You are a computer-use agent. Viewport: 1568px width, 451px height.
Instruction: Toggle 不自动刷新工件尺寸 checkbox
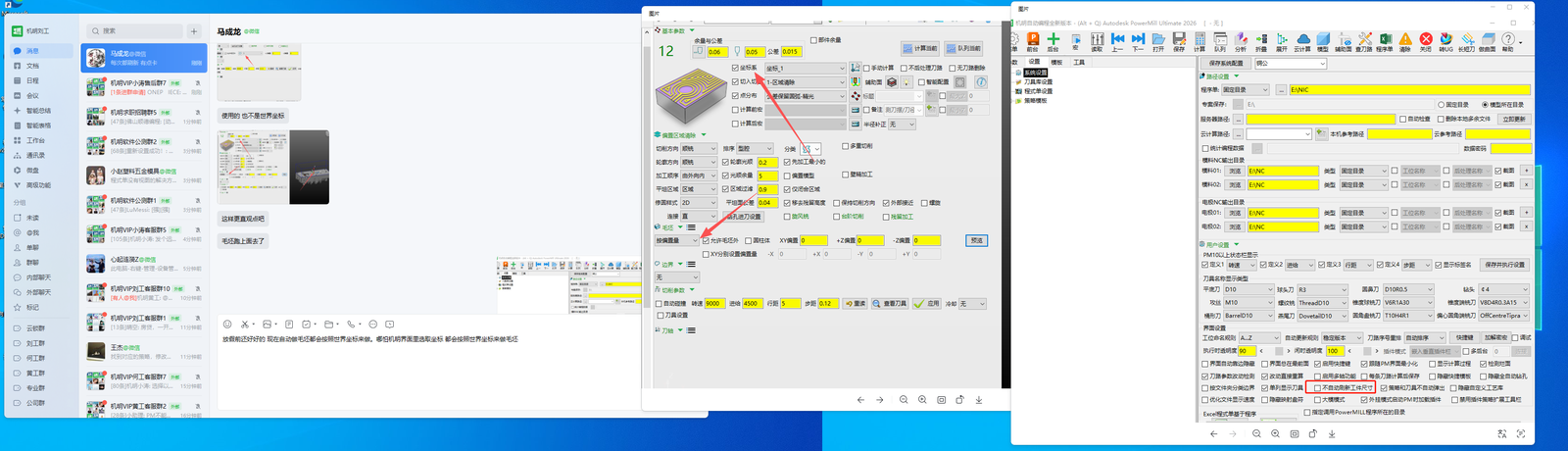(x=1317, y=388)
